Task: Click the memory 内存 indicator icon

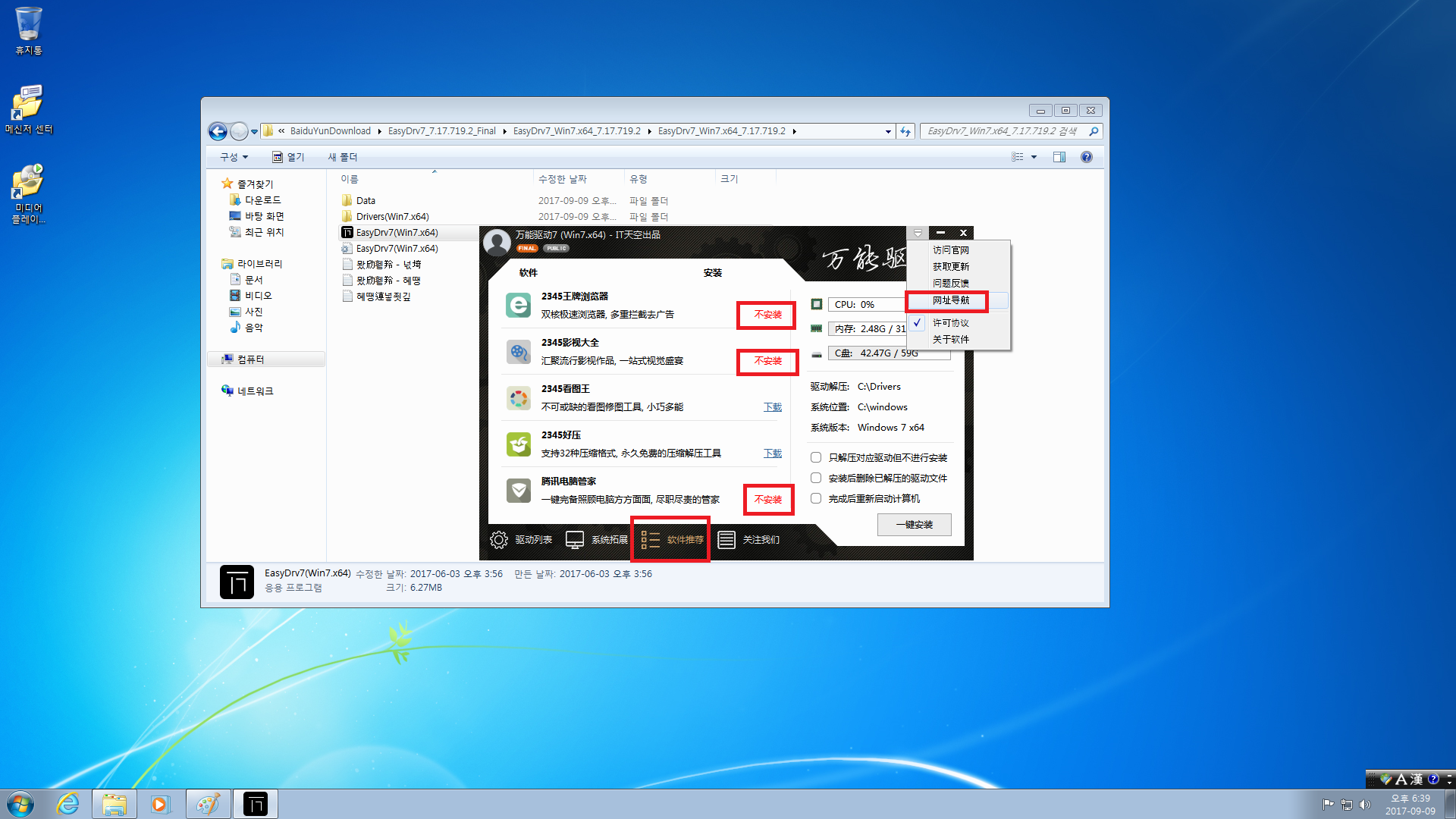Action: (x=817, y=328)
